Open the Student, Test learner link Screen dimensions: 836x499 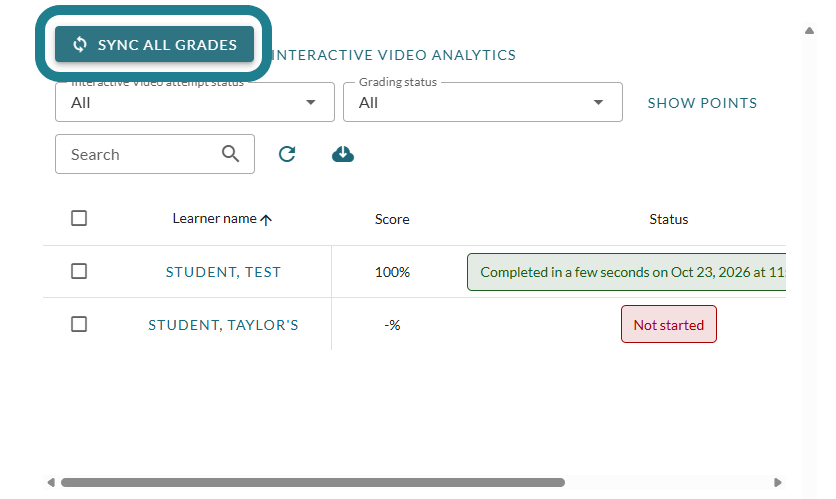pos(223,272)
